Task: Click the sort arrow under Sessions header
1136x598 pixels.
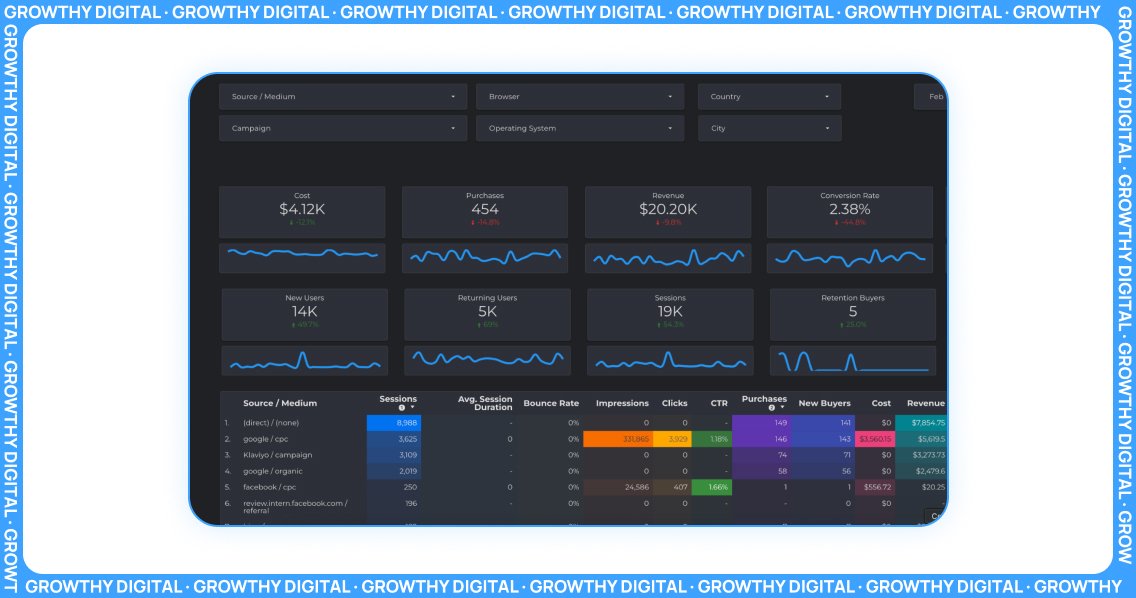Action: point(412,408)
